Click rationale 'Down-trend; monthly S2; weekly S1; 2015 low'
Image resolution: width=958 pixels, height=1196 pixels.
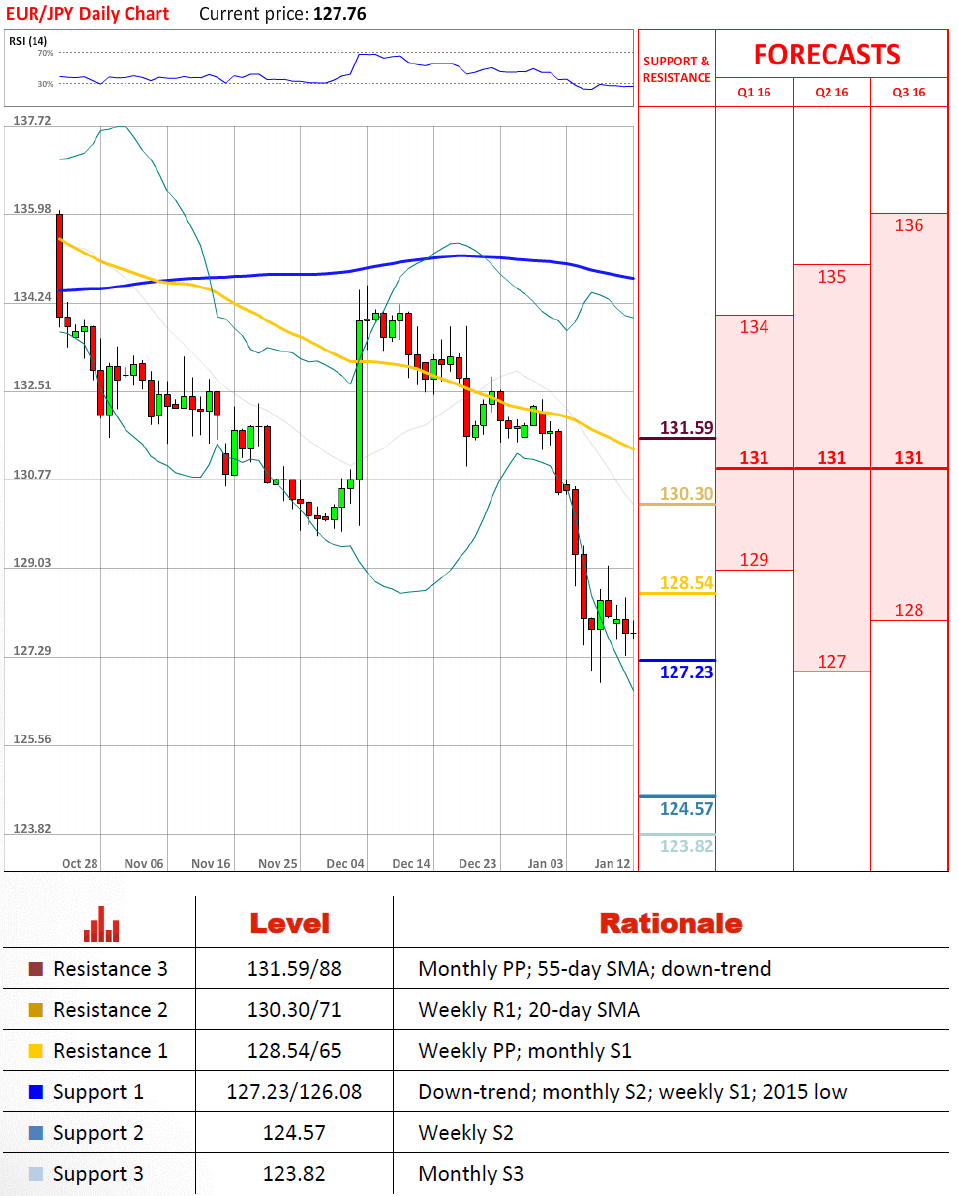point(633,1092)
